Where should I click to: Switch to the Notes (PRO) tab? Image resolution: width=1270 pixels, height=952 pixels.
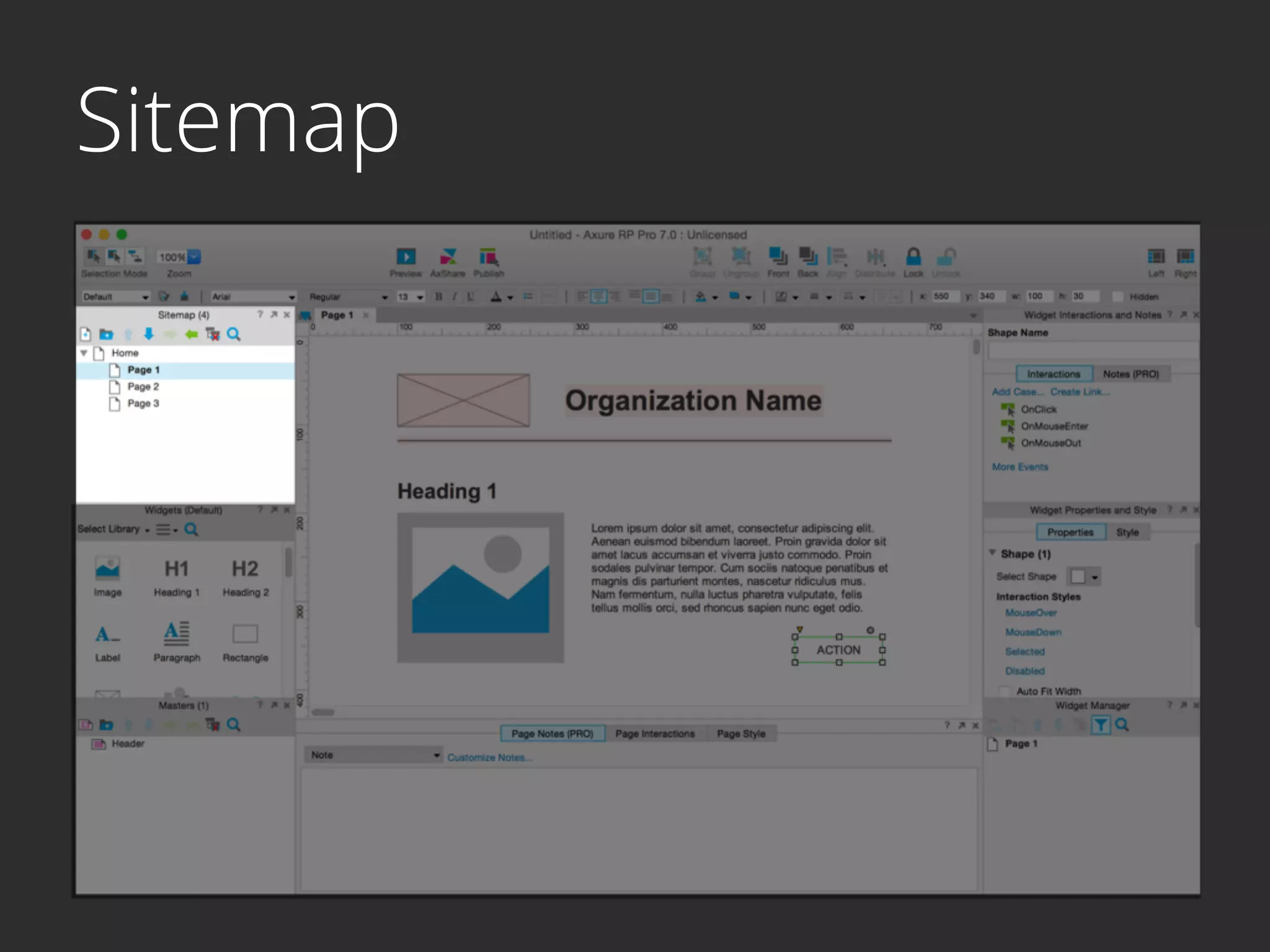click(1130, 374)
